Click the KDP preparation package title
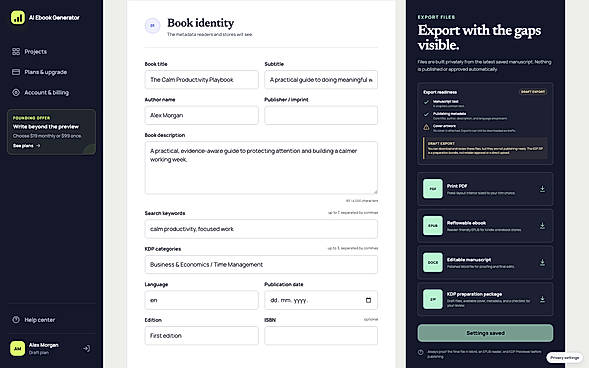589x368 pixels. point(474,294)
